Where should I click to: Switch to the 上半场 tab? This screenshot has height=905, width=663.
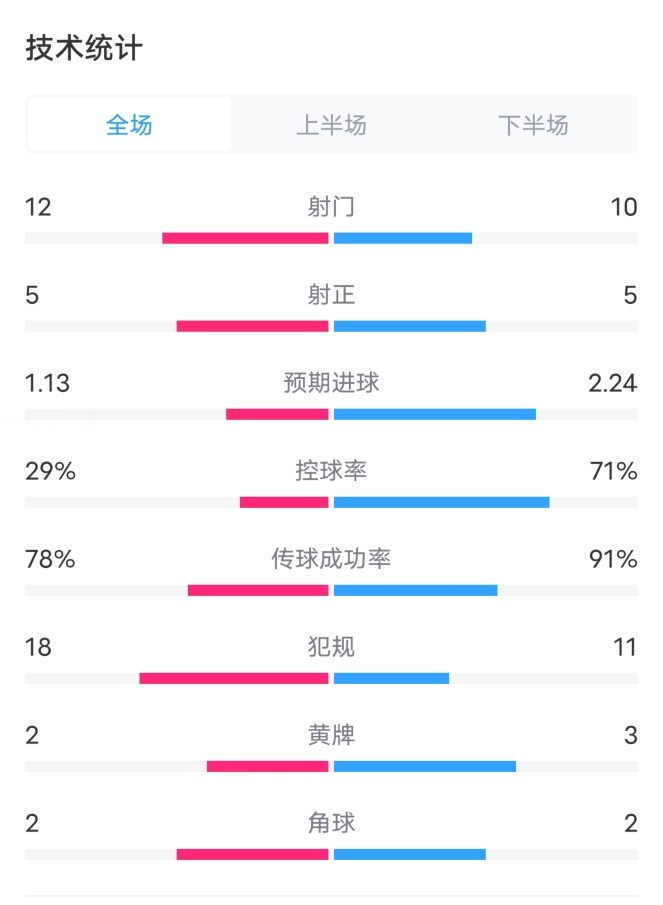tap(331, 125)
